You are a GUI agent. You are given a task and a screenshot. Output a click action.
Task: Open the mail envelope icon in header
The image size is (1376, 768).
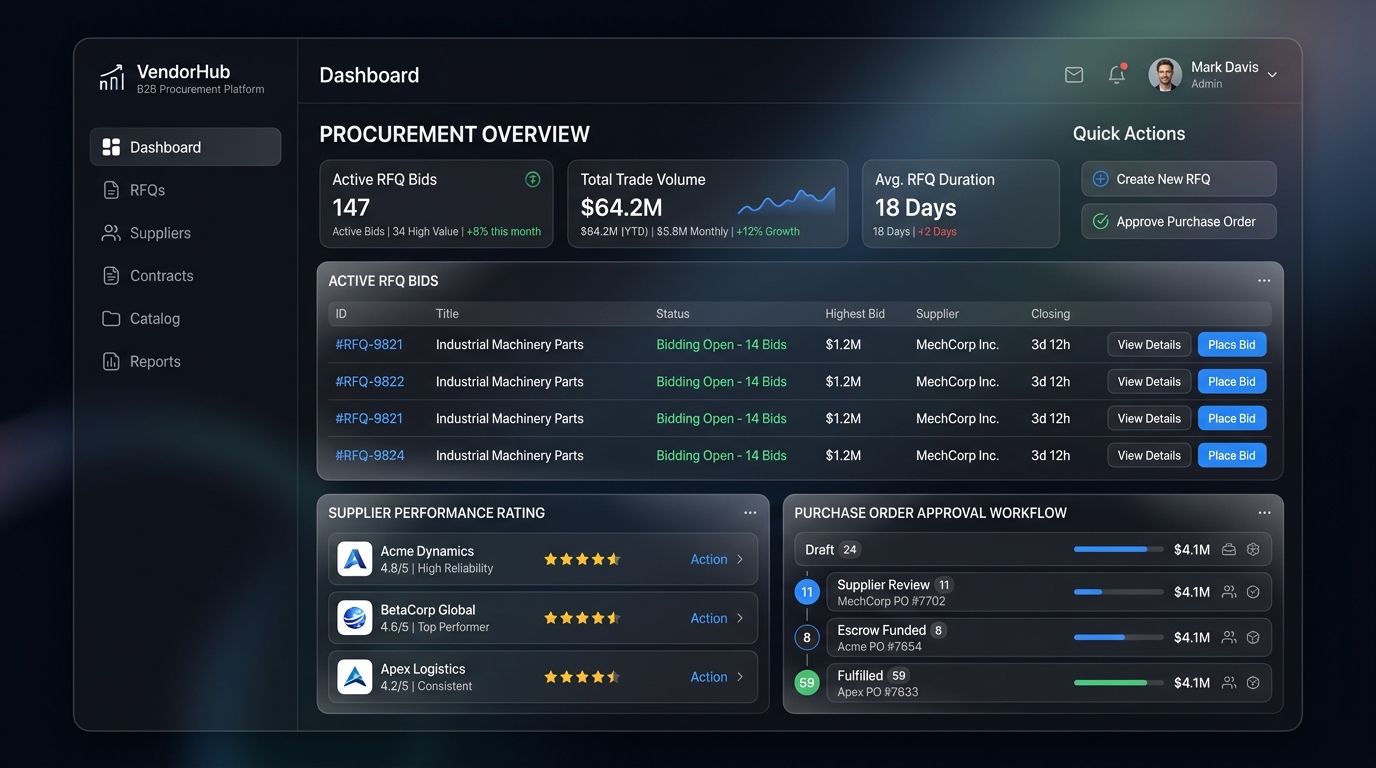point(1074,75)
